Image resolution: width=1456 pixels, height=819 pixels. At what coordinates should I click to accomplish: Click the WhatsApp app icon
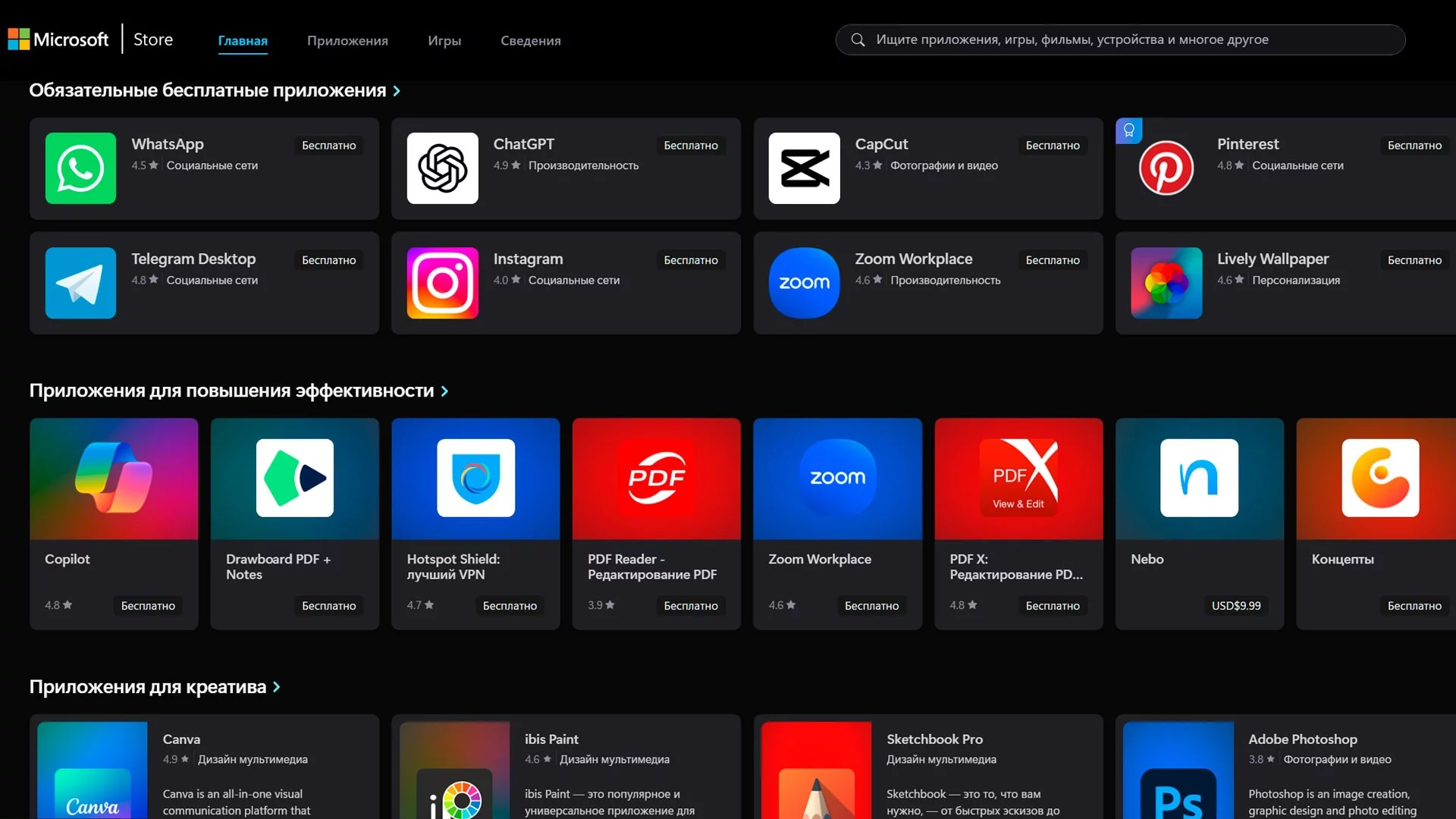[x=80, y=168]
